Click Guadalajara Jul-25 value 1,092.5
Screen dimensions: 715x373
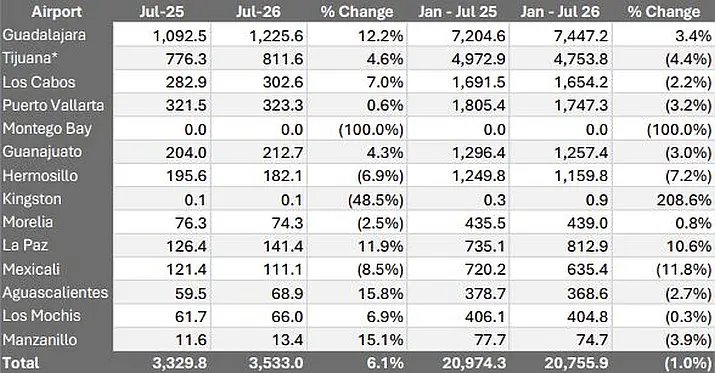coord(180,36)
